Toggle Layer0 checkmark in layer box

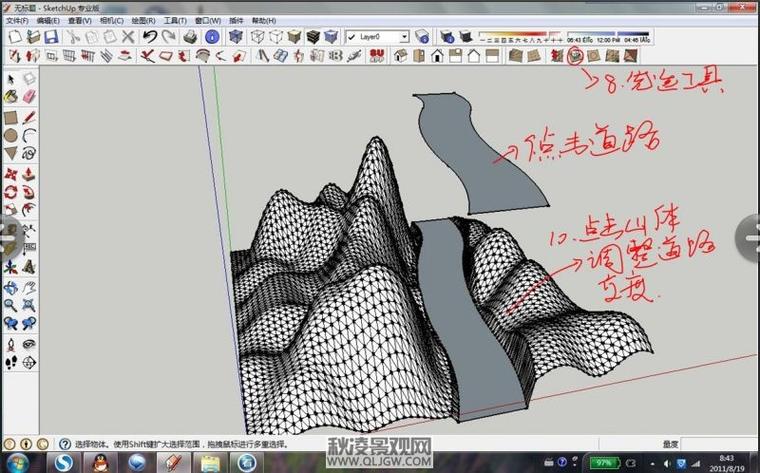[353, 37]
